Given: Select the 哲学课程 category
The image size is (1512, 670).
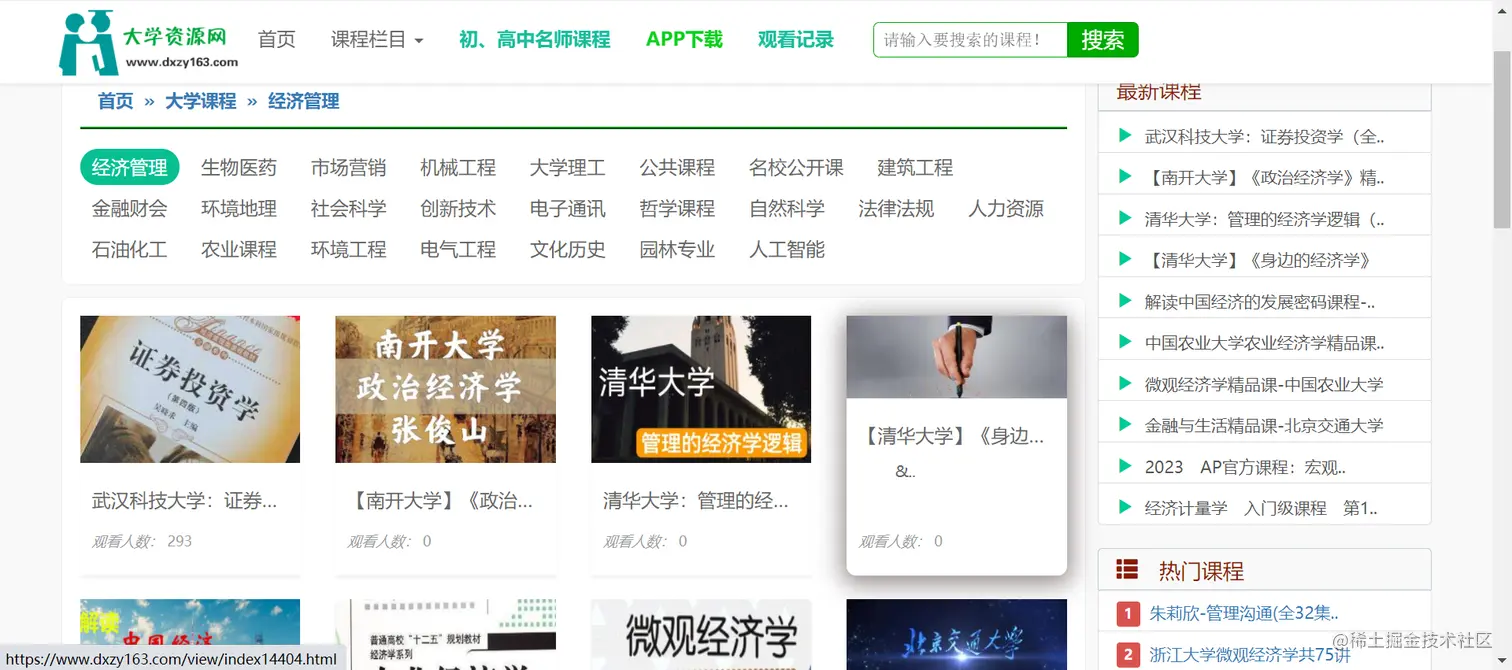Looking at the screenshot, I should (x=677, y=208).
